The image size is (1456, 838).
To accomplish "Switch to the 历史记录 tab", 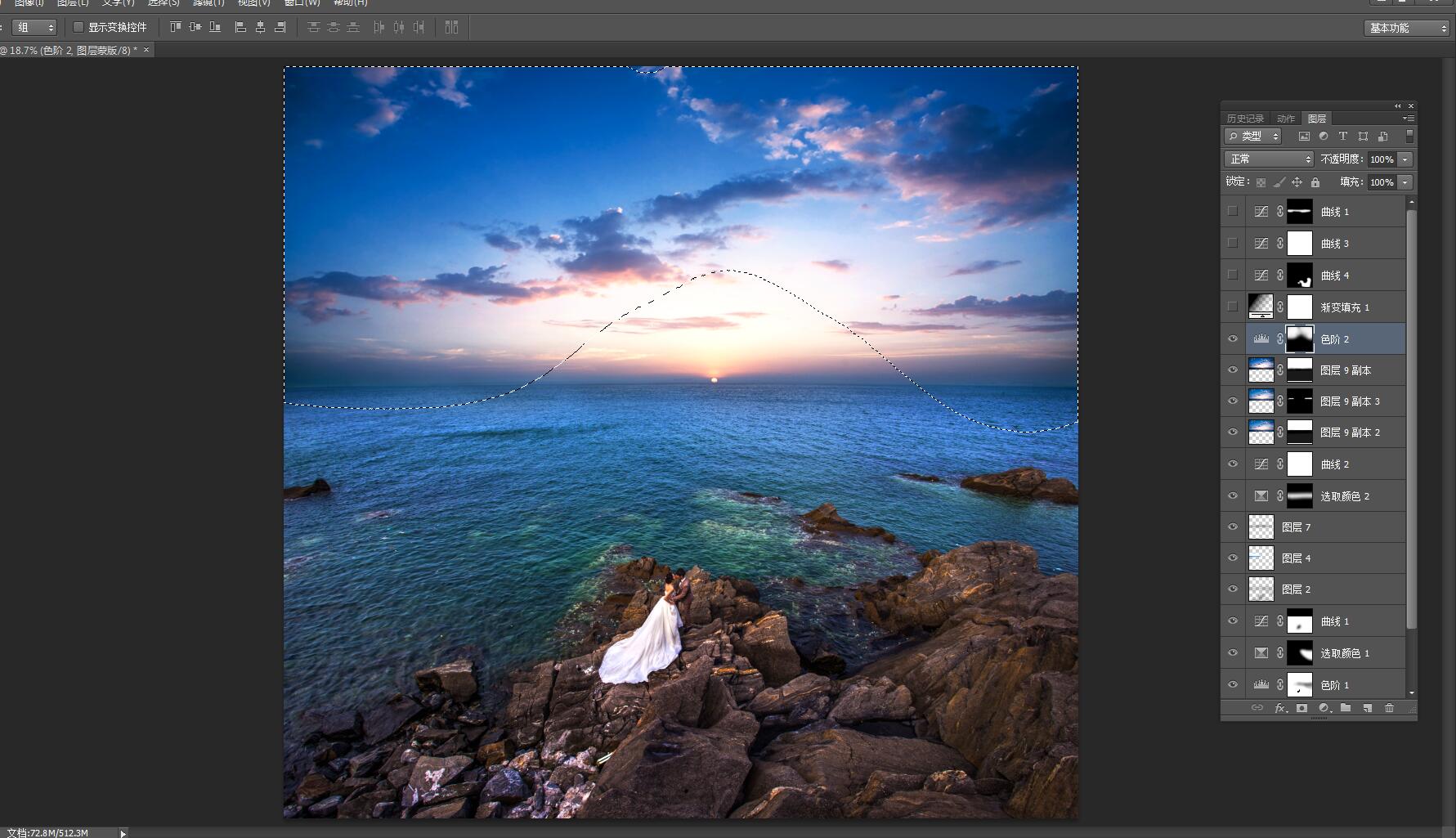I will coord(1245,119).
